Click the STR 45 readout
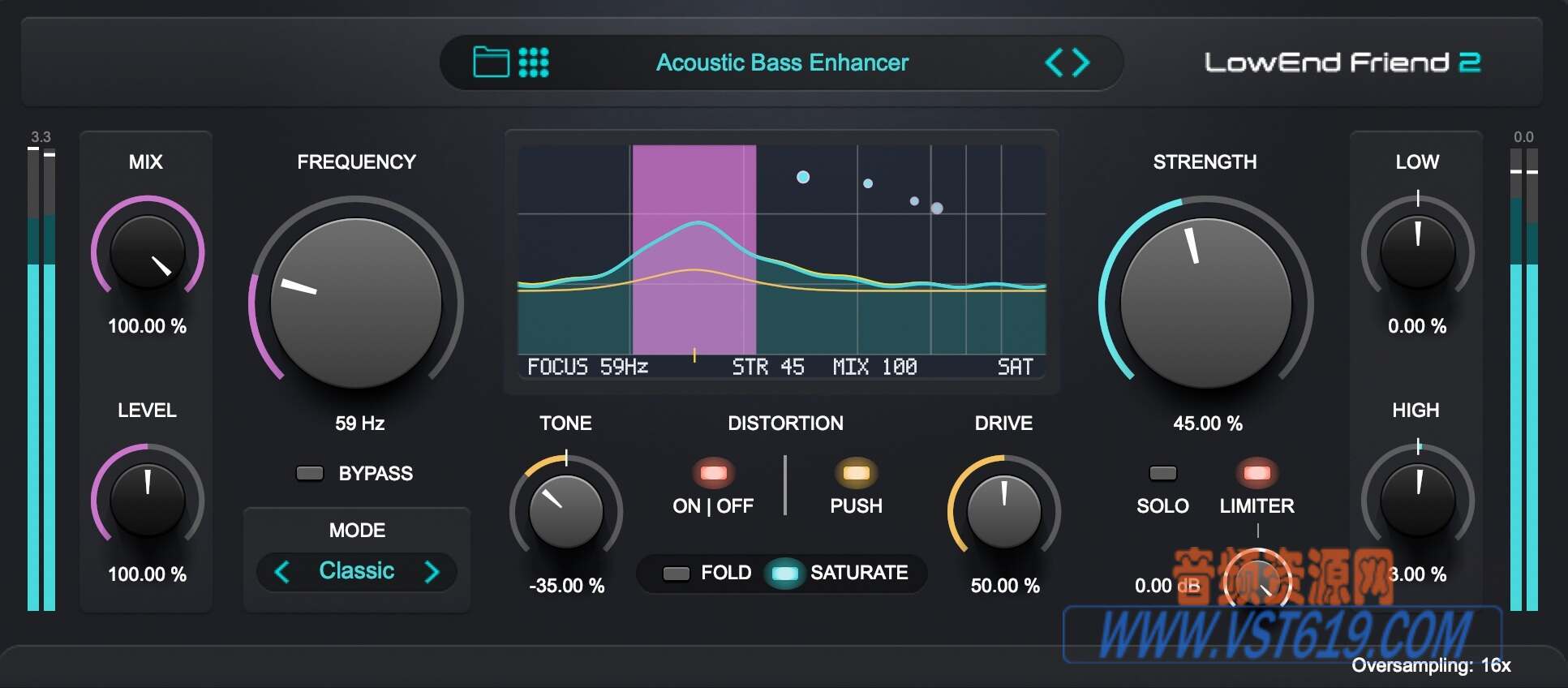This screenshot has height=688, width=1568. (768, 367)
